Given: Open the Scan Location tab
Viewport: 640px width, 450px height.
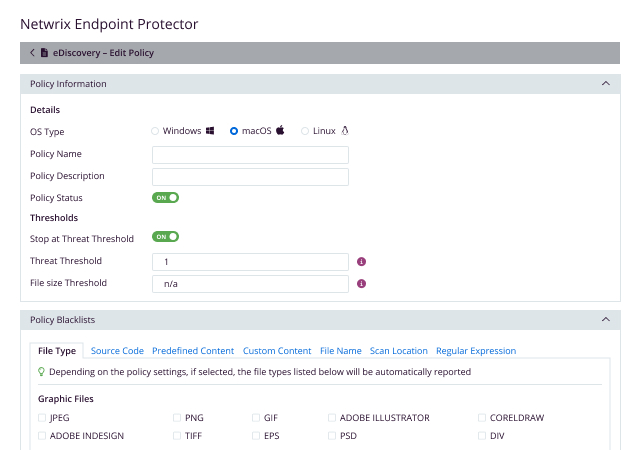Looking at the screenshot, I should click(x=398, y=351).
